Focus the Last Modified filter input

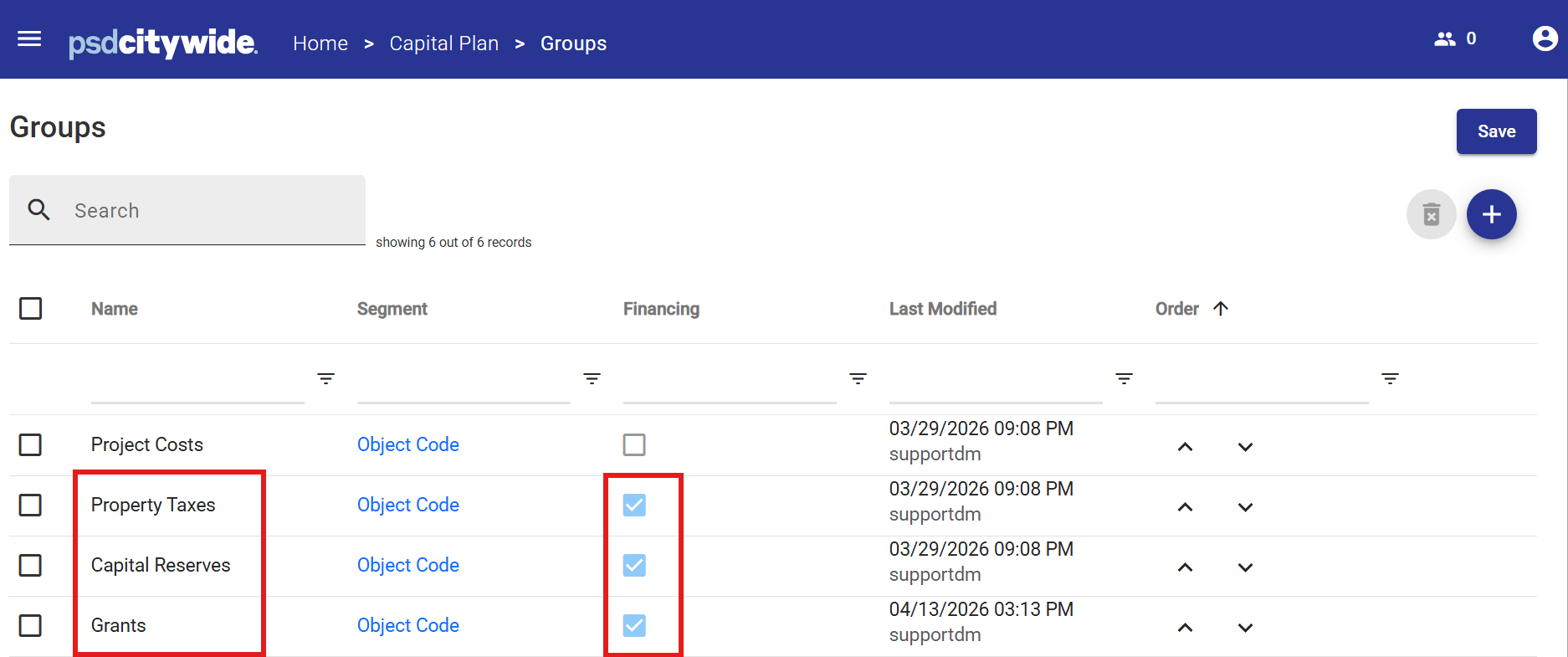tap(996, 382)
